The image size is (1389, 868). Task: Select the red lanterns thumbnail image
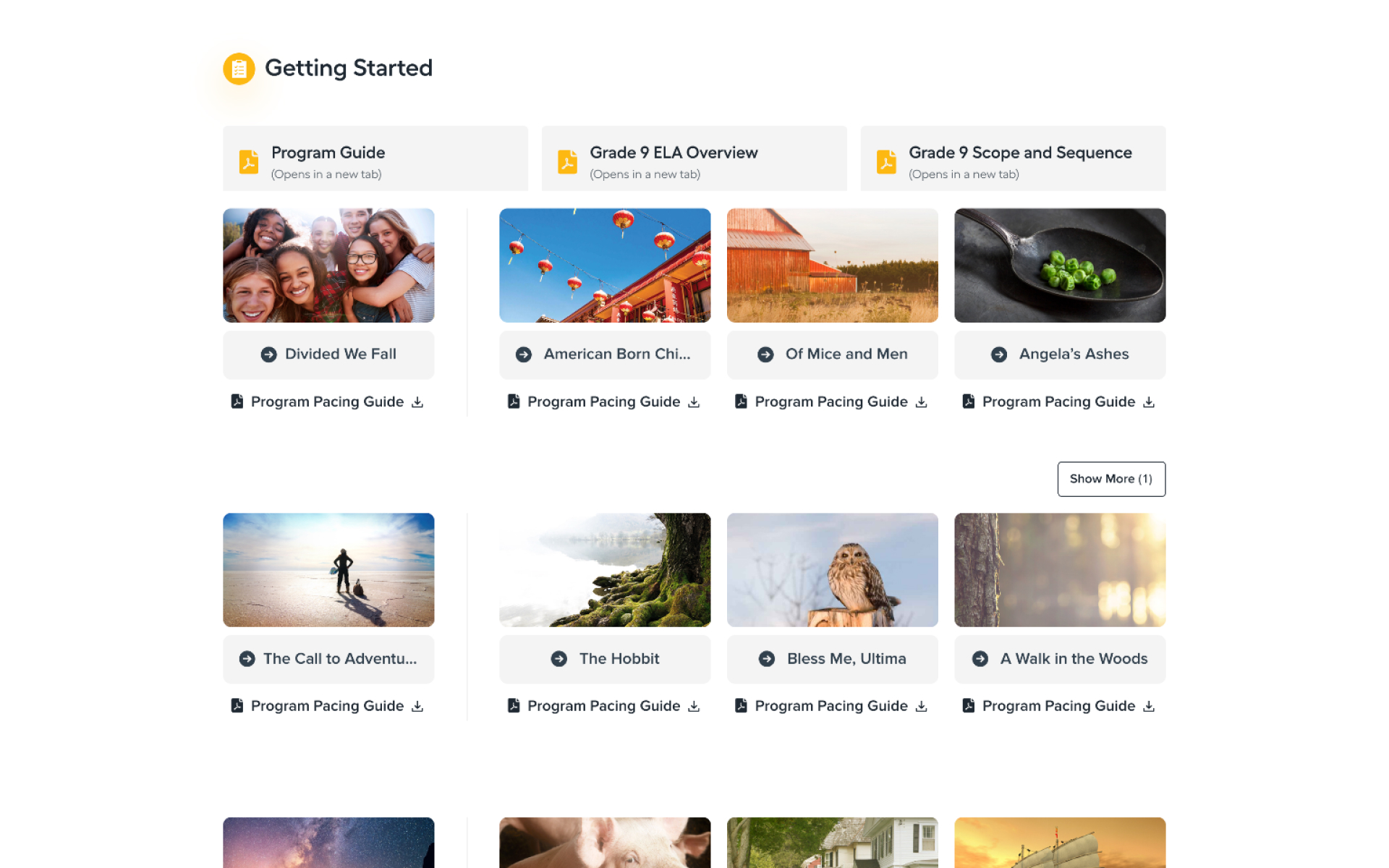pos(605,265)
